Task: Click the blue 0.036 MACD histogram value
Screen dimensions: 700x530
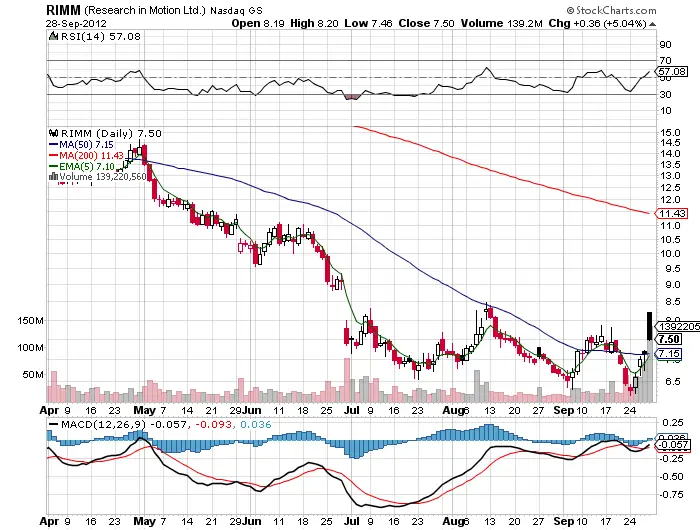Action: coord(256,424)
